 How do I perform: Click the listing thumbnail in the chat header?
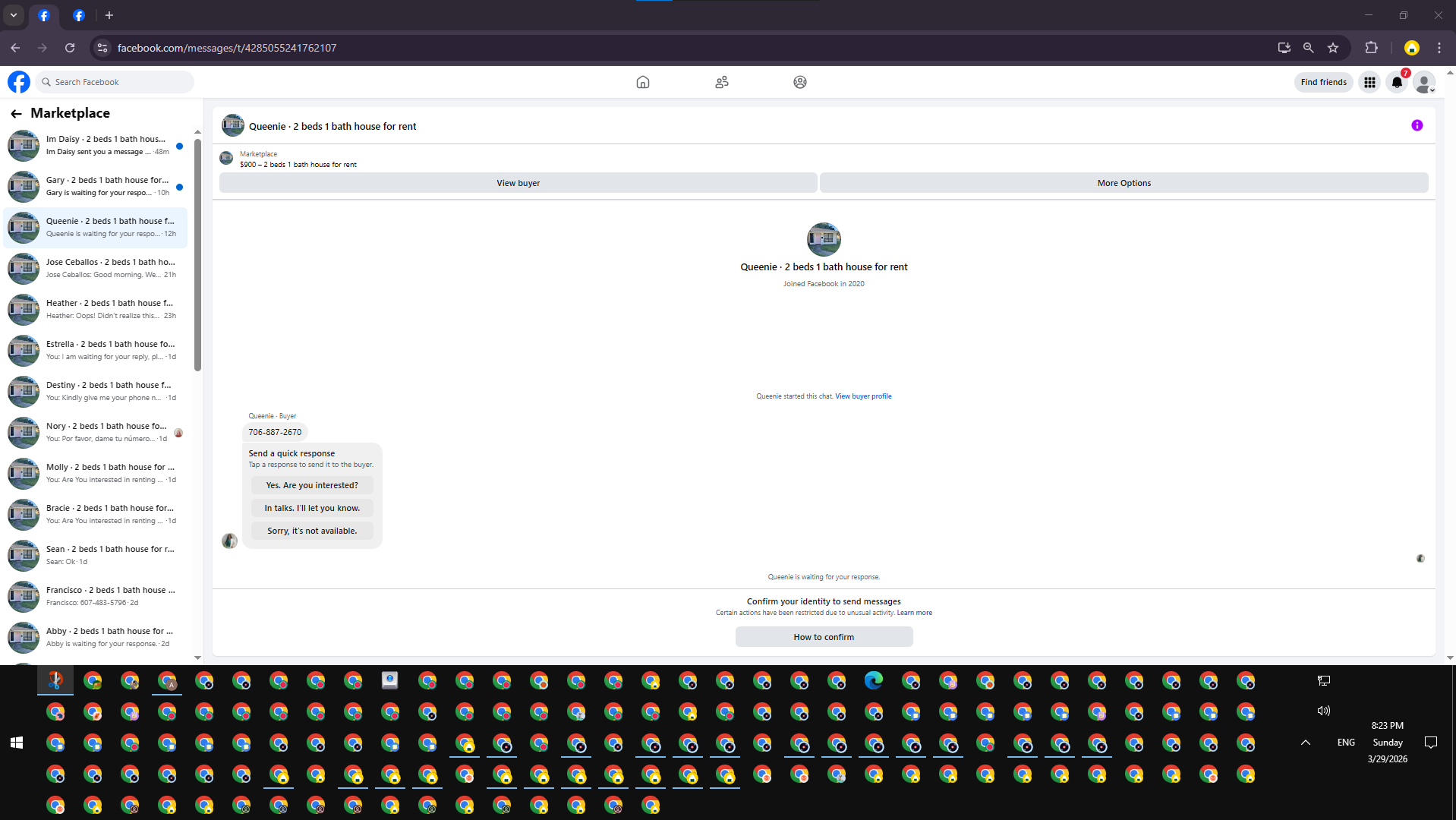[x=232, y=125]
